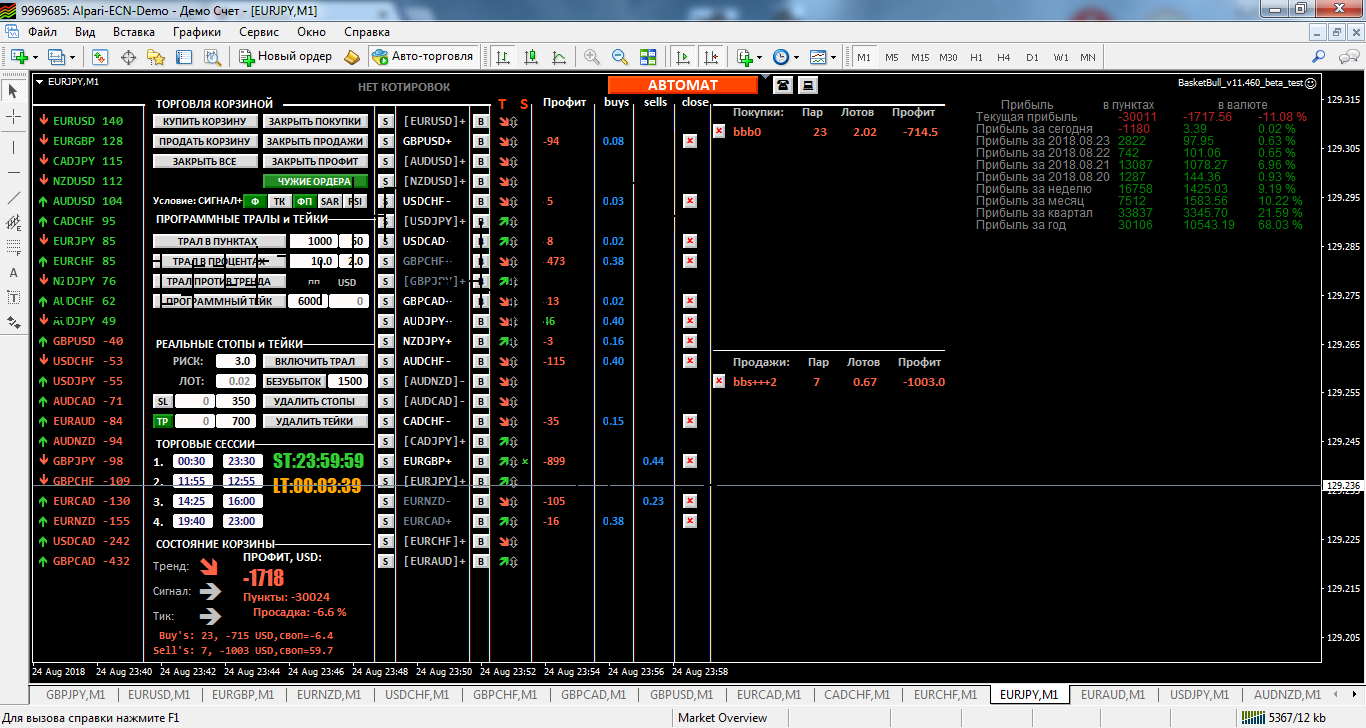Click the telephone icon next to АВТОМАТ

pos(782,85)
